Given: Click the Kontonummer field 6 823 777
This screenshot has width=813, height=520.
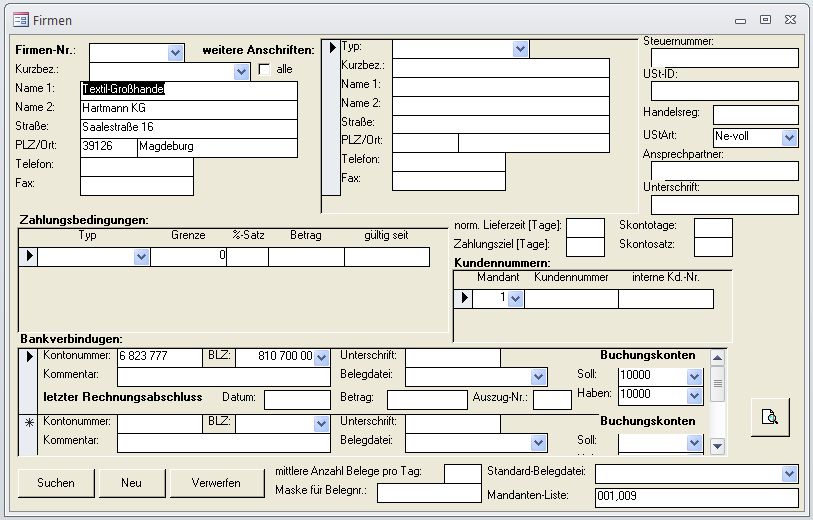Looking at the screenshot, I should 160,358.
